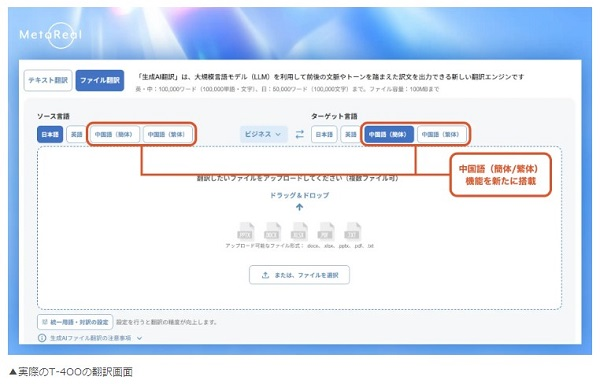Click 設定を行うと翻訳の精度が向上します text

pos(166,322)
